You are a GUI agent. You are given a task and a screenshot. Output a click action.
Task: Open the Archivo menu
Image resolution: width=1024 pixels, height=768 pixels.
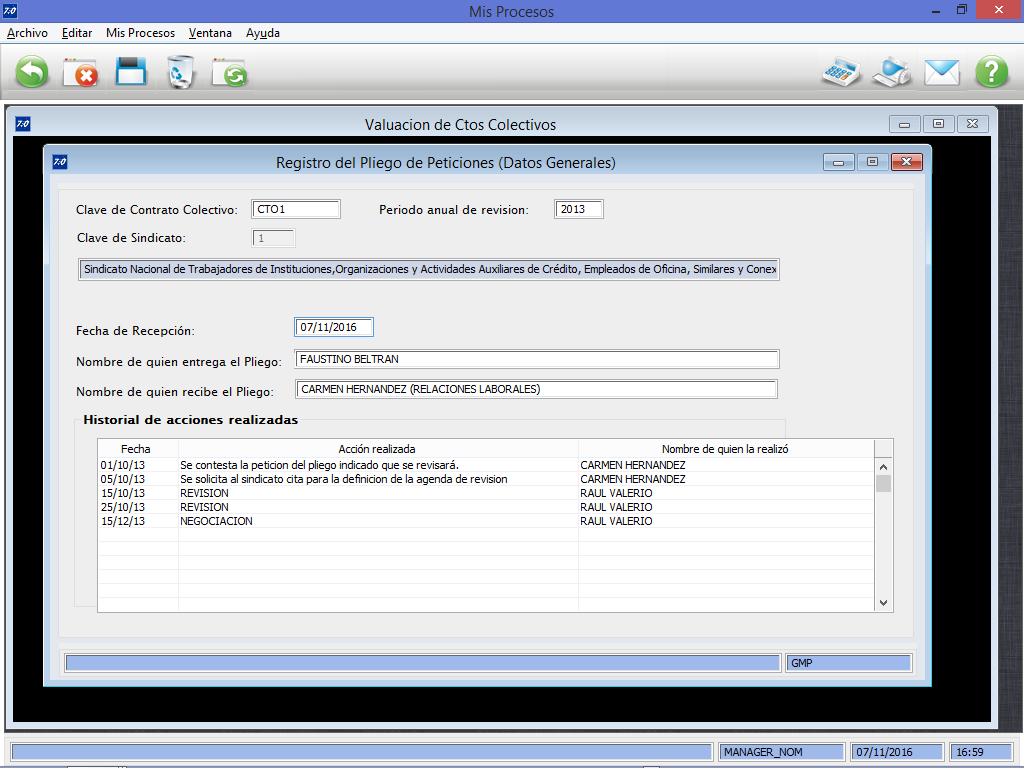point(27,33)
